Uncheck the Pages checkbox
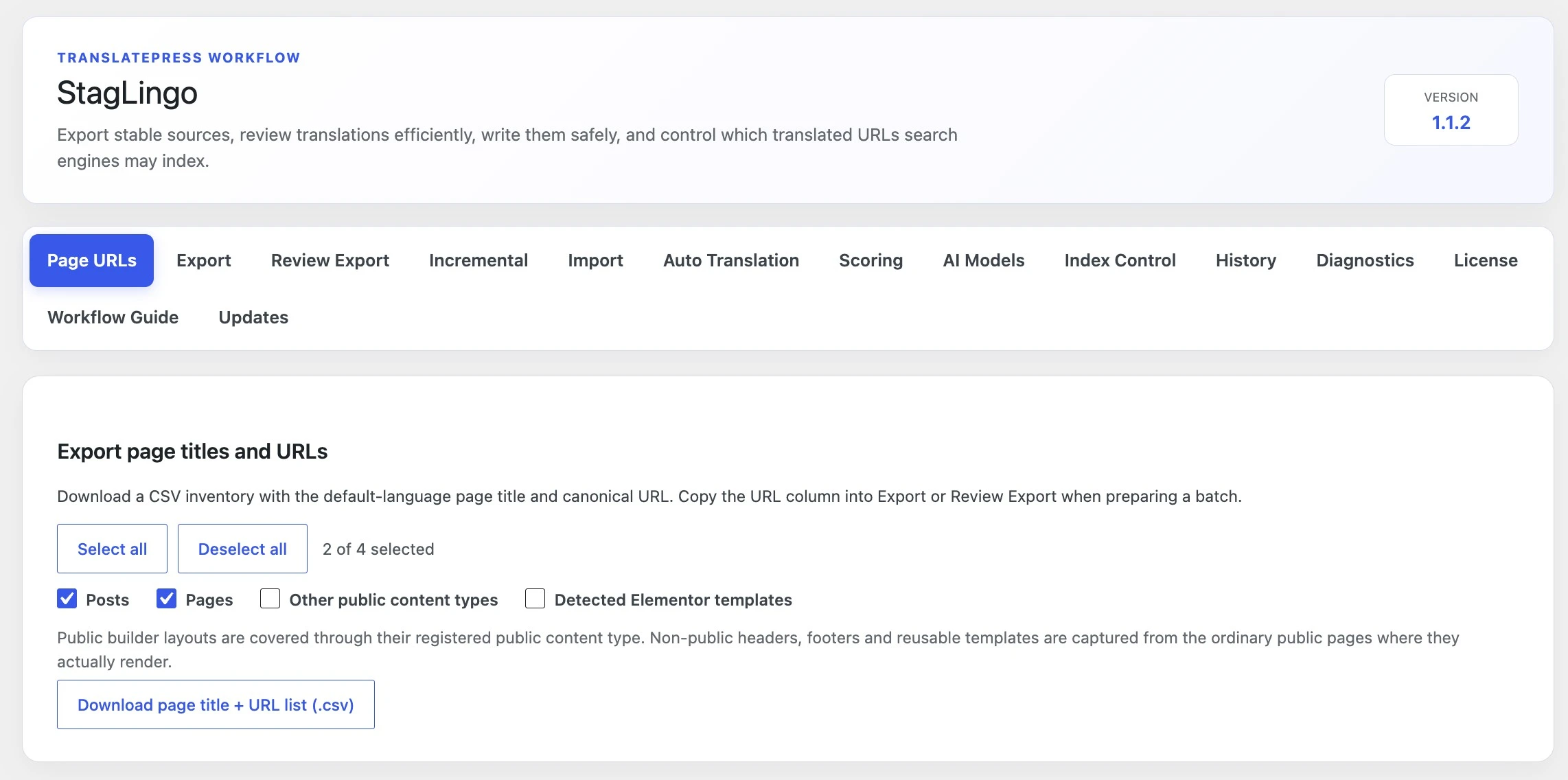Screen dimensions: 1568x780 tap(167, 599)
